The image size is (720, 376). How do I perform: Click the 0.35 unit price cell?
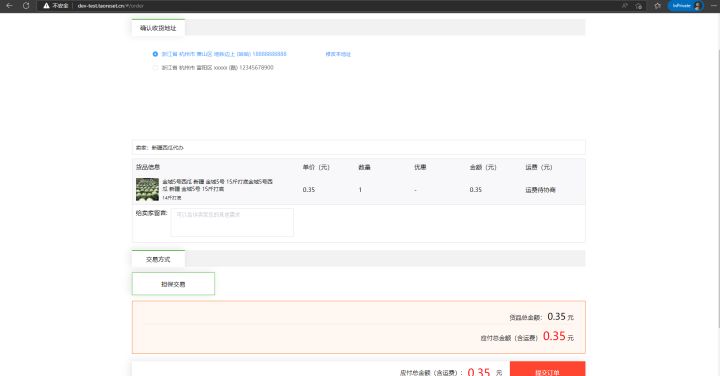[x=309, y=190]
